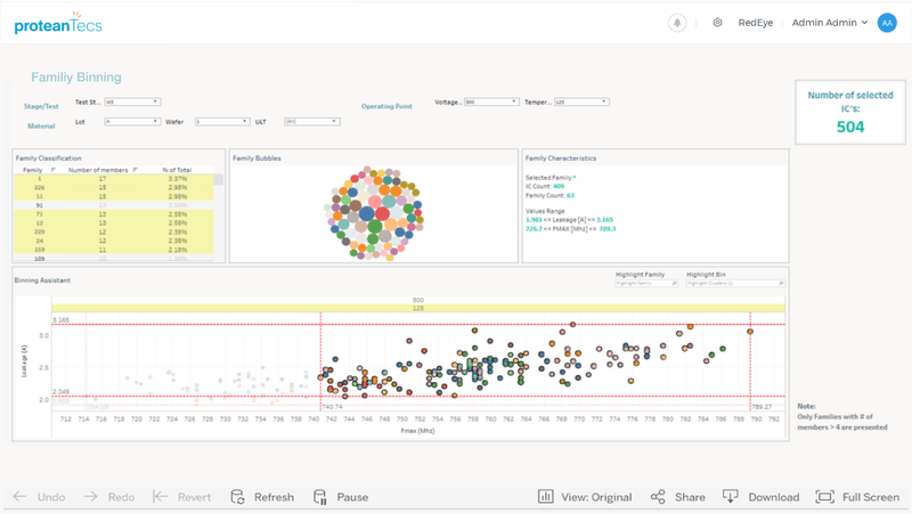Image resolution: width=912 pixels, height=514 pixels.
Task: Open the Wafer dropdown
Action: 222,122
